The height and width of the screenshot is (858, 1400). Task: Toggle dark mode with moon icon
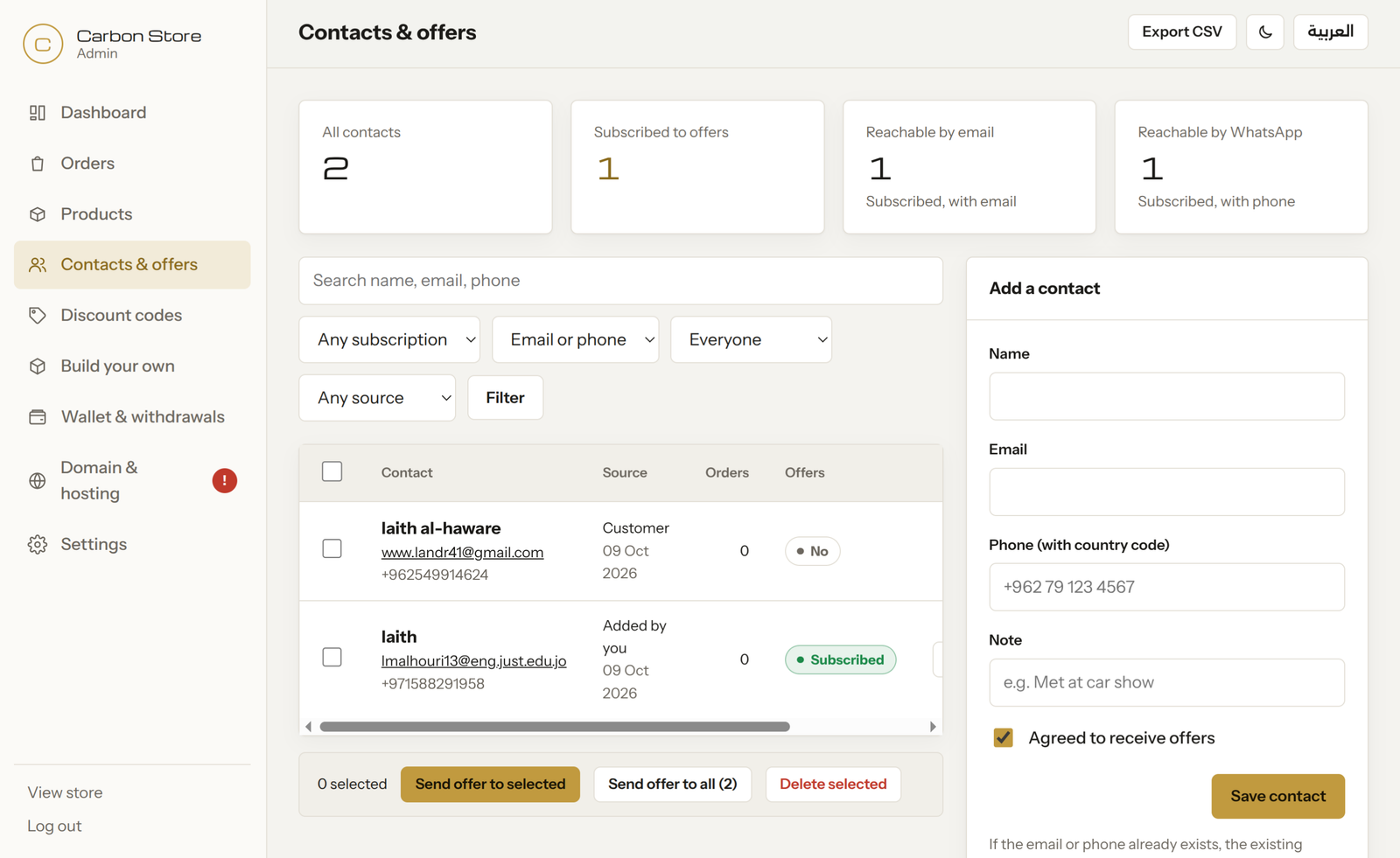pos(1265,32)
